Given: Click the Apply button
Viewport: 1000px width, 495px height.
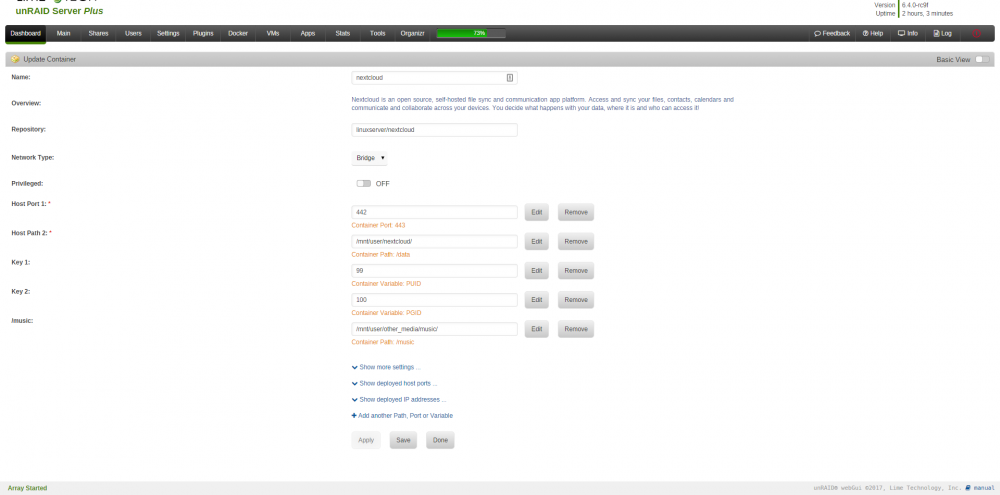Looking at the screenshot, I should (366, 440).
